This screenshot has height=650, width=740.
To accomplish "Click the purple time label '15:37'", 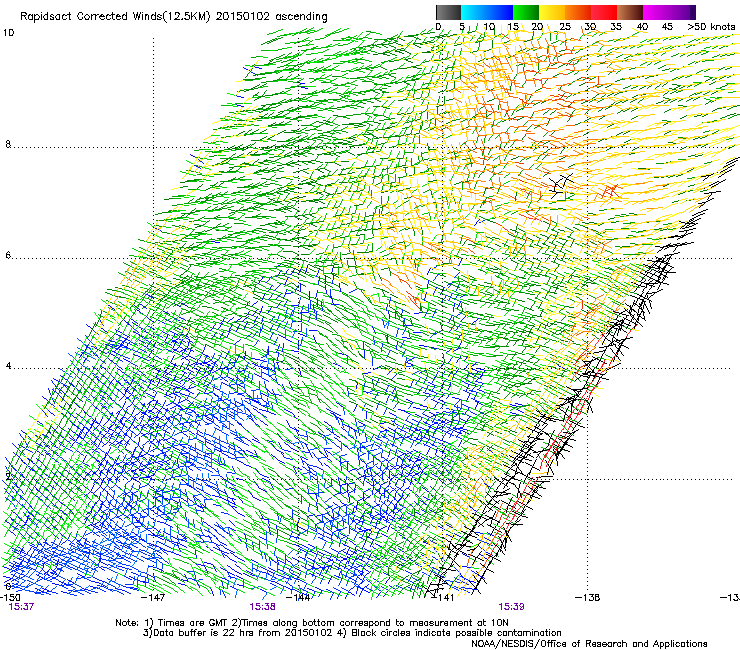I will 21,607.
